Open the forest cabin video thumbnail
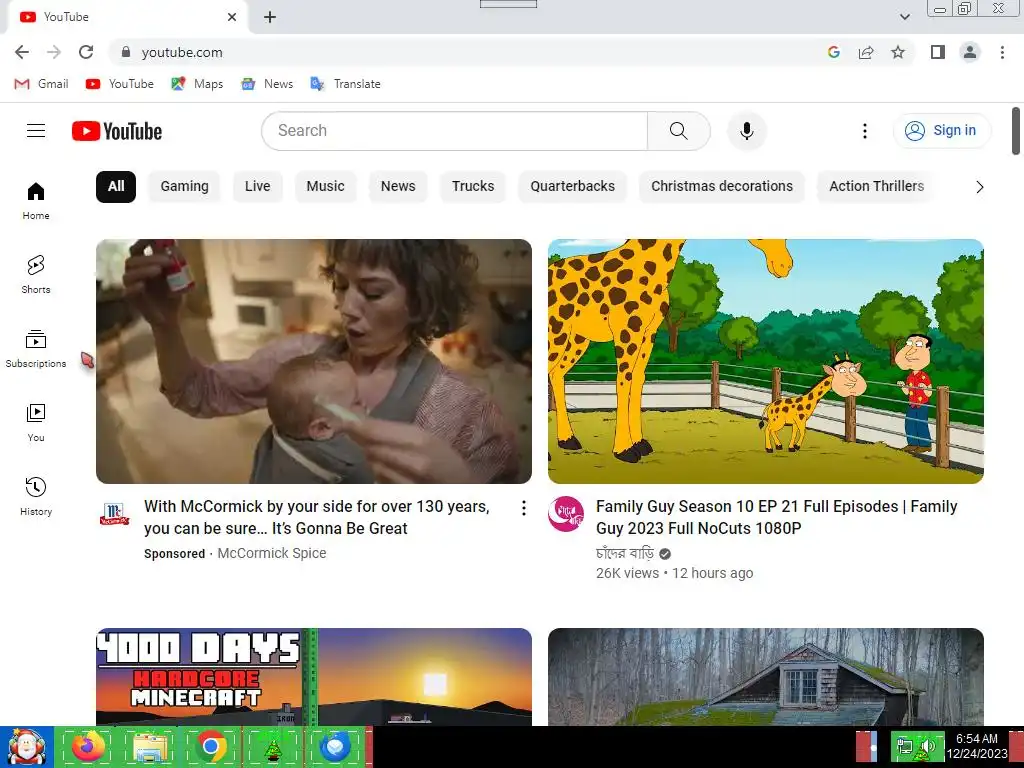The image size is (1024, 768). point(766,677)
